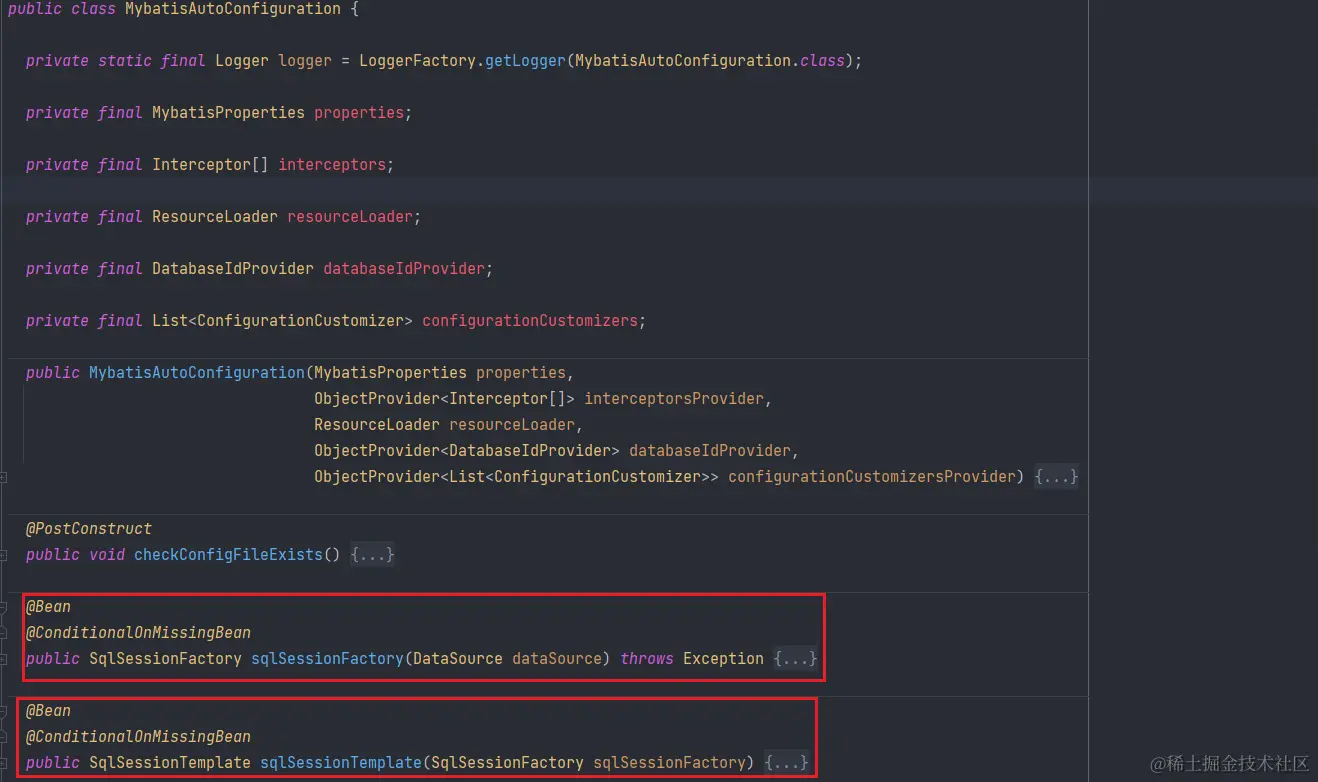Image resolution: width=1318 pixels, height=782 pixels.
Task: Expand folded body after throws Exception
Action: [x=795, y=659]
